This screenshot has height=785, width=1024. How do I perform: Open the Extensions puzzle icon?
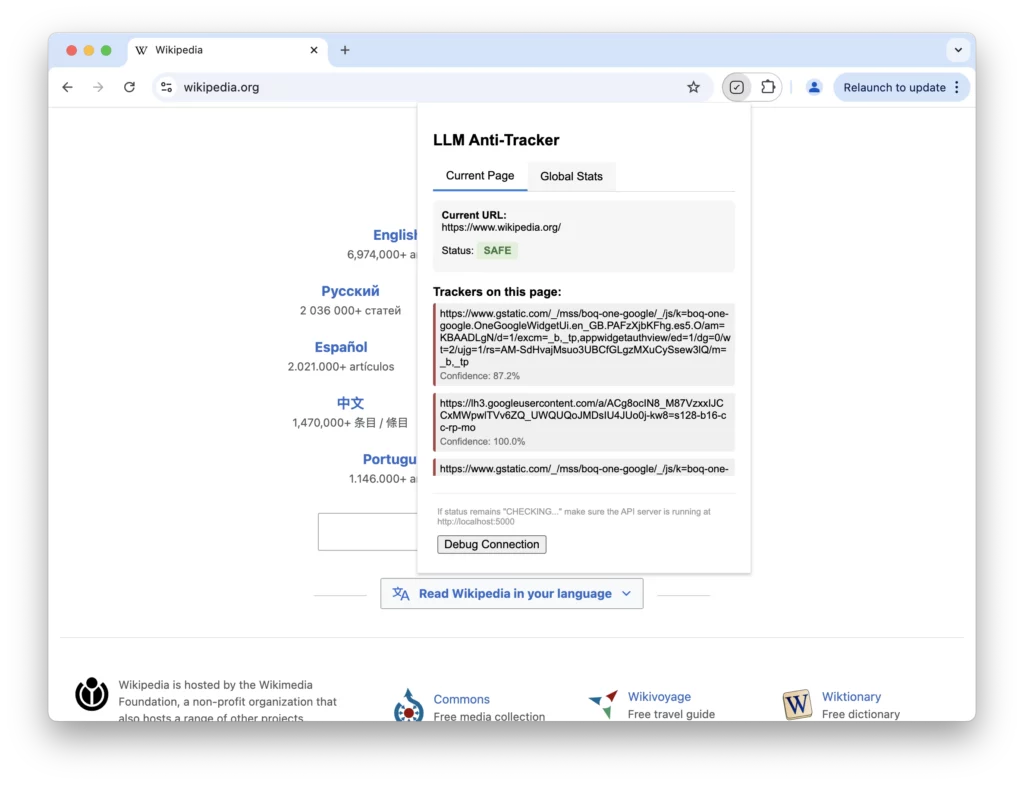(x=768, y=87)
